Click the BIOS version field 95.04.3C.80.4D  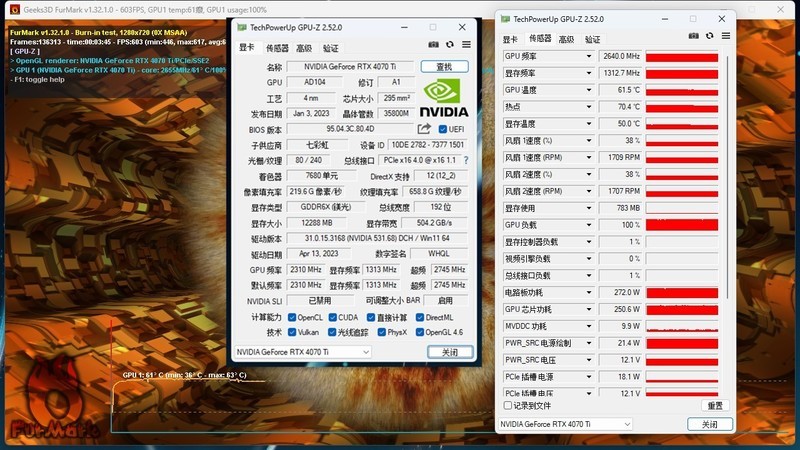[351, 129]
